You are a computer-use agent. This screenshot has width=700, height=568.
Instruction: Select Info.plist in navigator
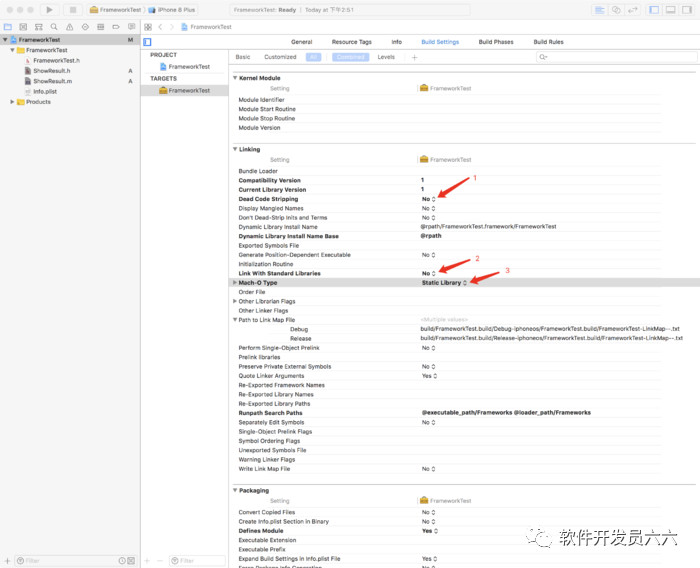(x=45, y=92)
